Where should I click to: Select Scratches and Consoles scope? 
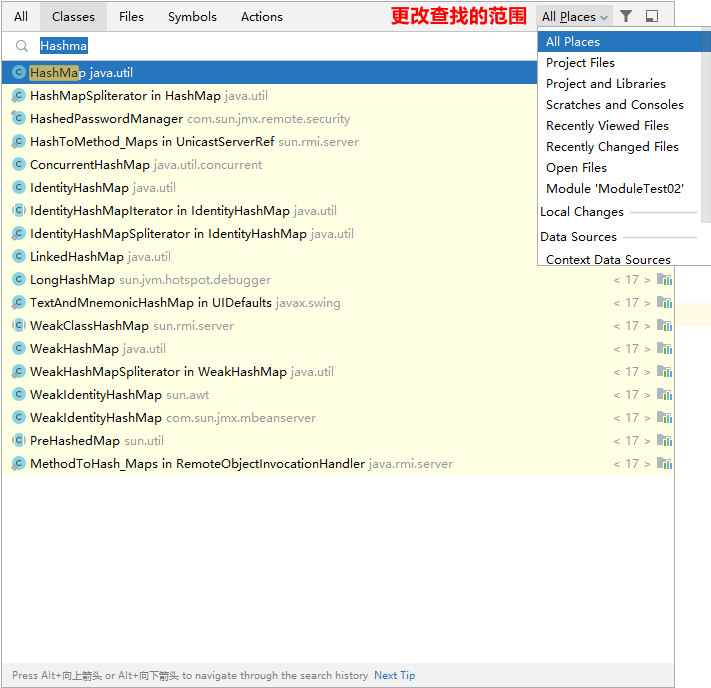[x=619, y=105]
